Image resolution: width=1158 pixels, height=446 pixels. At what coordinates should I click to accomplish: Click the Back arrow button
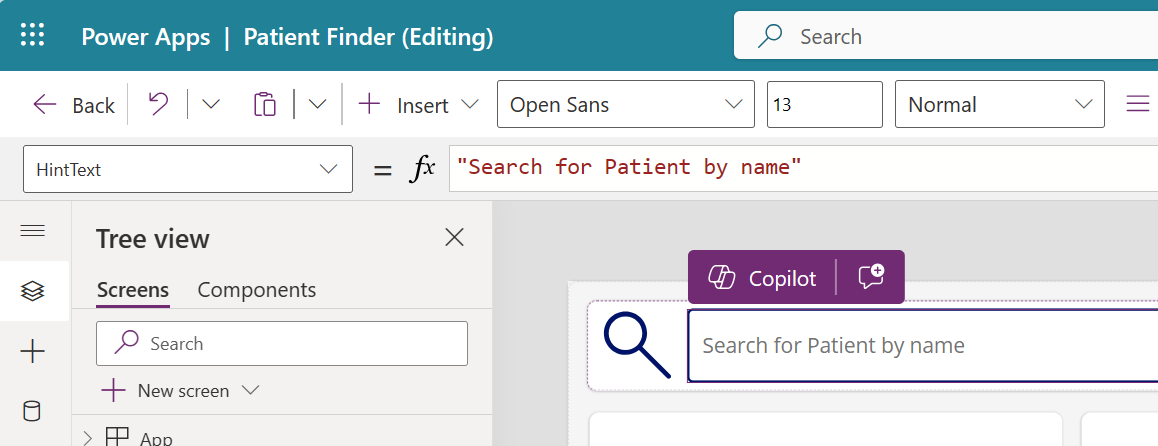point(74,105)
